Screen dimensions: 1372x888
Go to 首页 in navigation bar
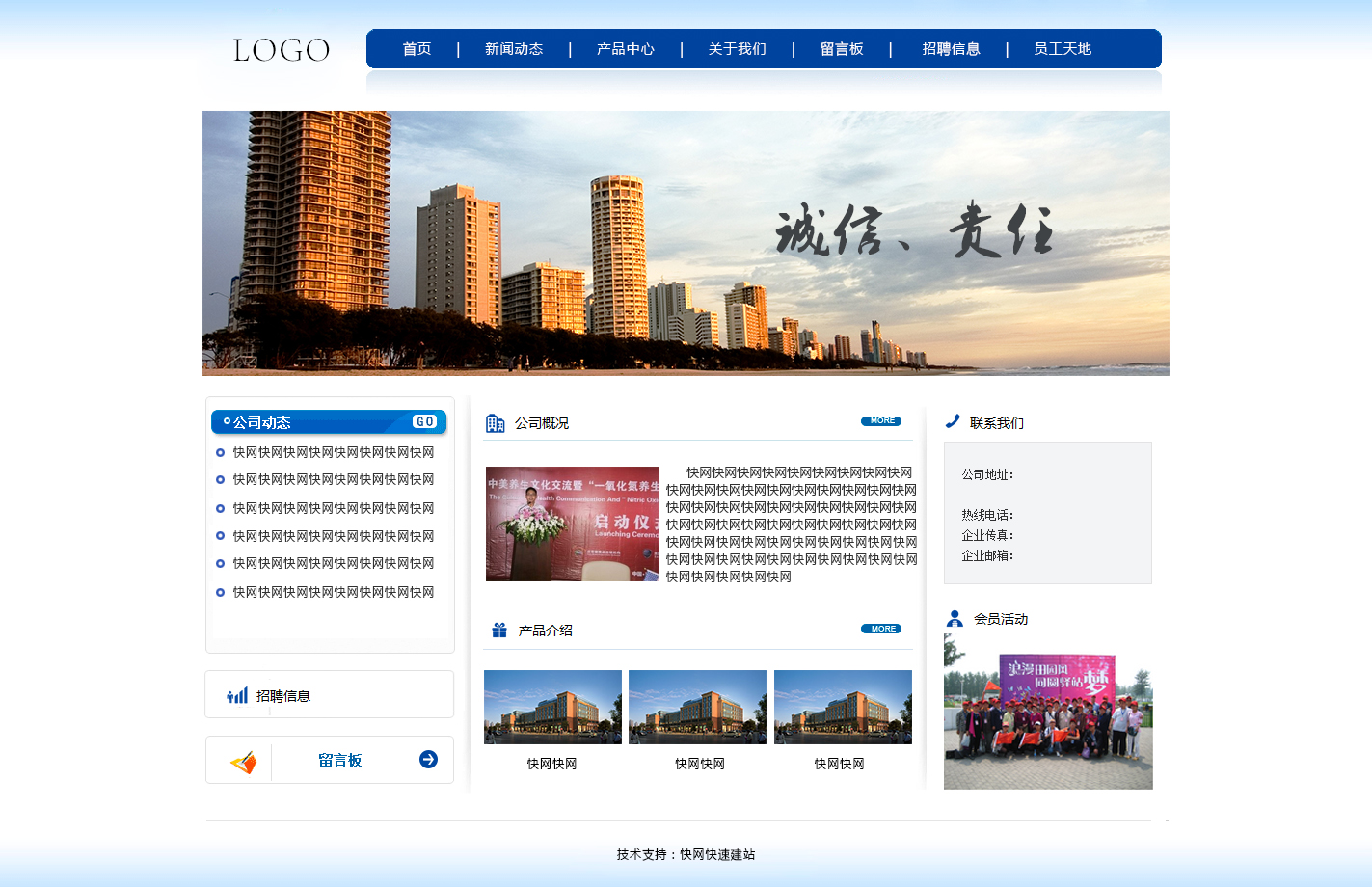[417, 49]
